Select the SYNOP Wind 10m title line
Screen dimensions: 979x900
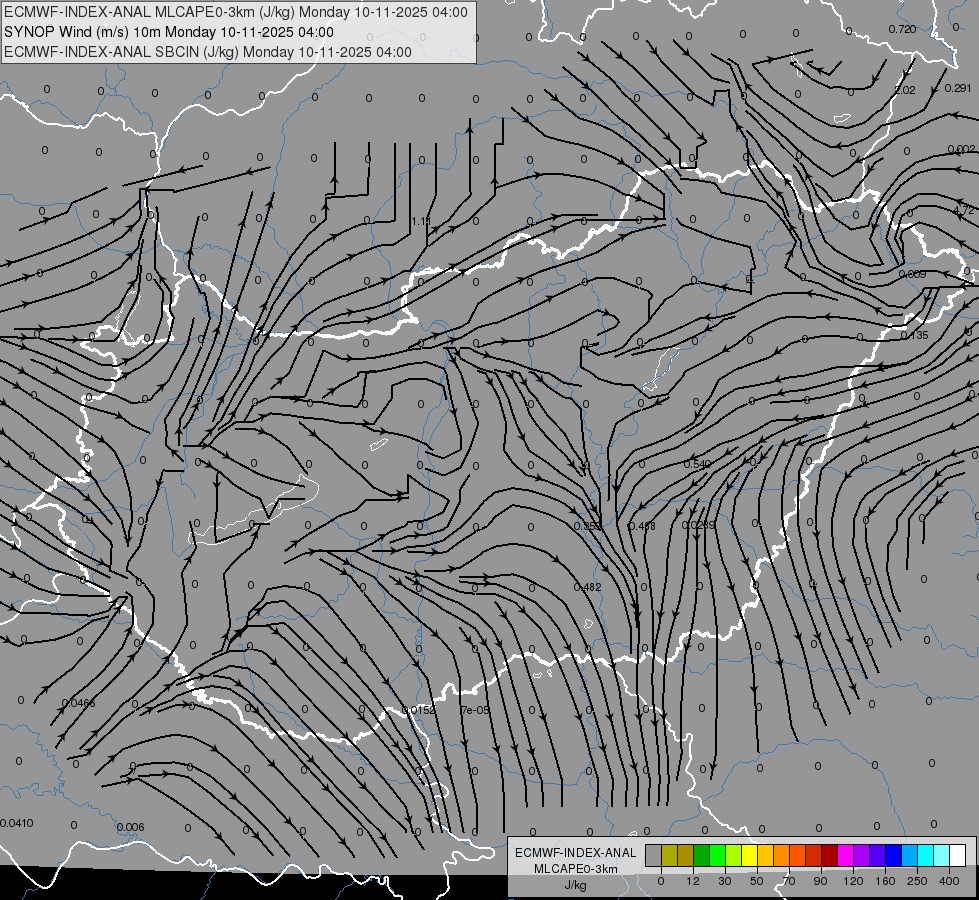169,32
